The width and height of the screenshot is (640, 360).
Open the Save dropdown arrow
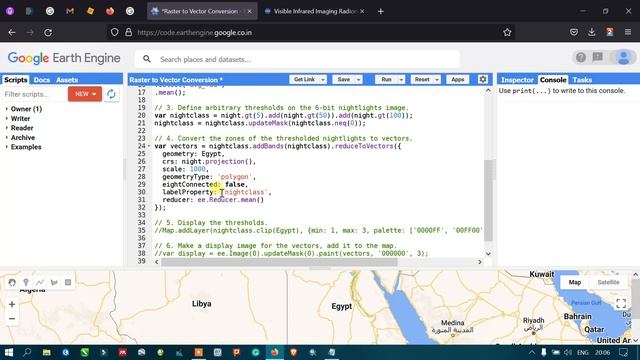(358, 80)
